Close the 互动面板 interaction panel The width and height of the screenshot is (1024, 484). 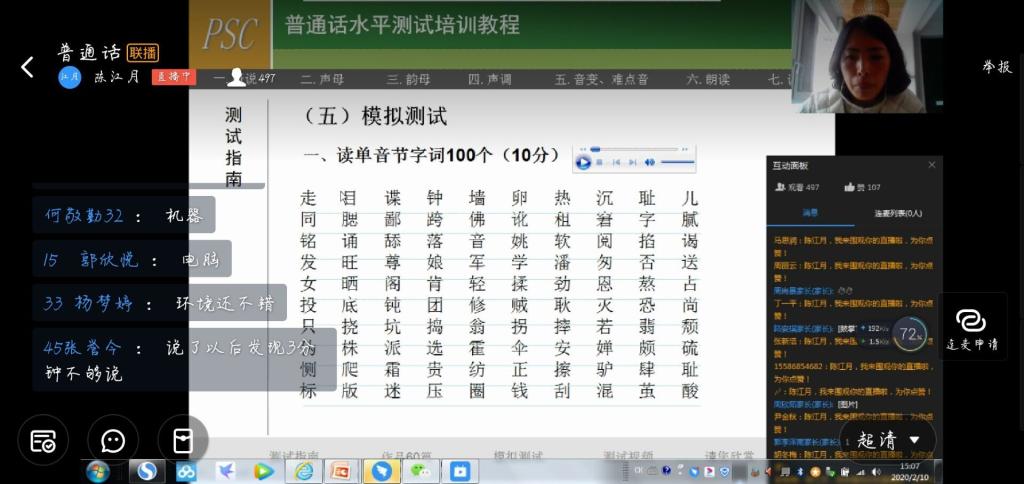coord(931,165)
